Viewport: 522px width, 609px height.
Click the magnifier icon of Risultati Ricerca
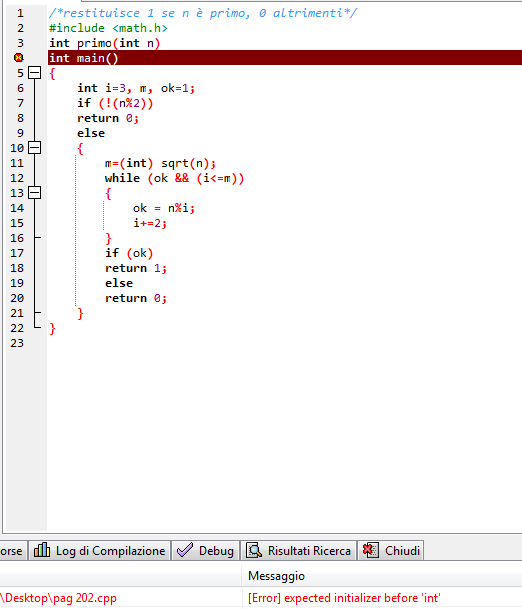tap(254, 550)
